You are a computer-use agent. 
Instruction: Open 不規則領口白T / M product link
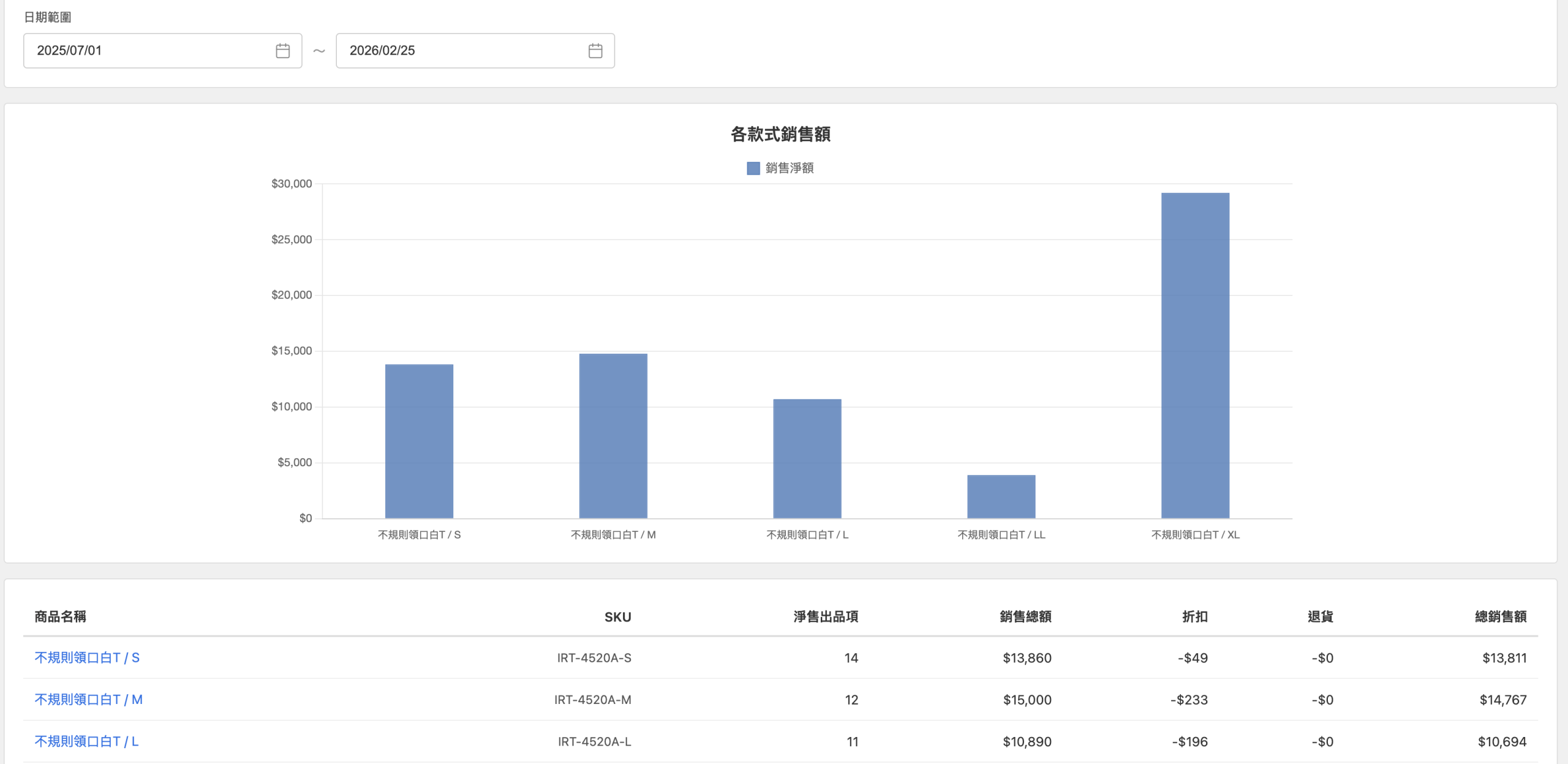pyautogui.click(x=88, y=699)
